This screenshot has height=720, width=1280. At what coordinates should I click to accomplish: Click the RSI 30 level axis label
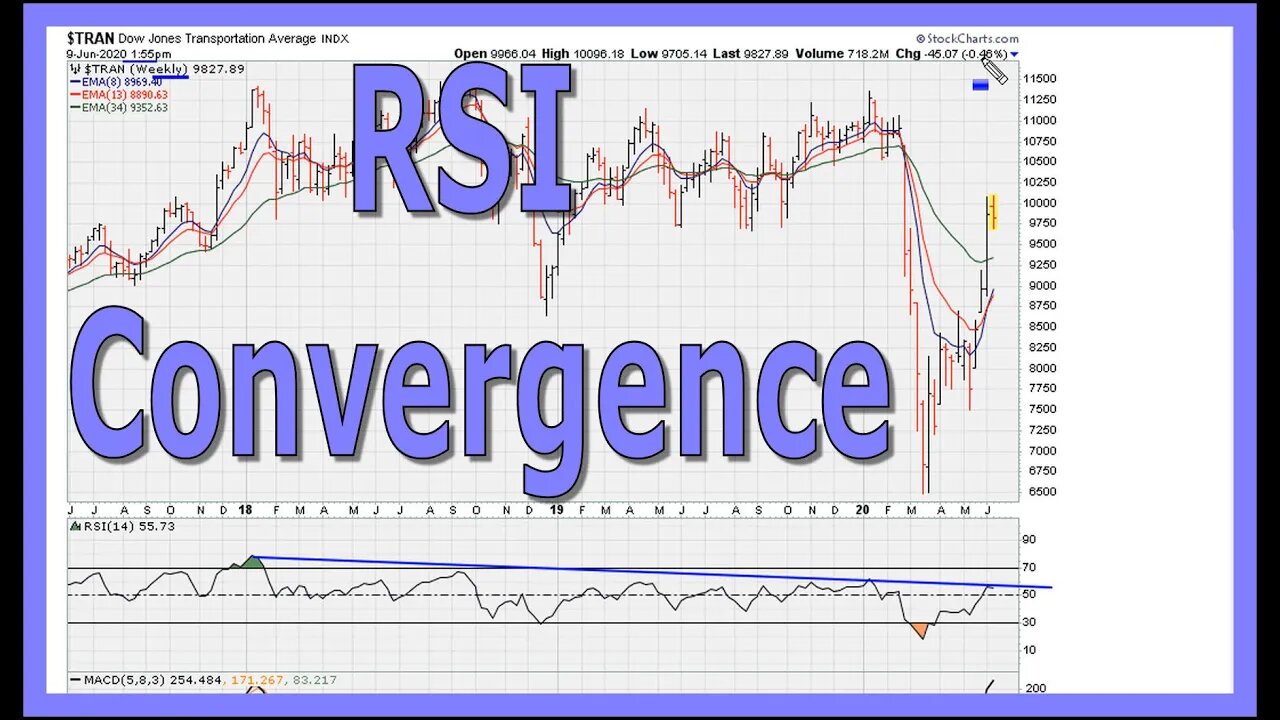click(x=1029, y=622)
